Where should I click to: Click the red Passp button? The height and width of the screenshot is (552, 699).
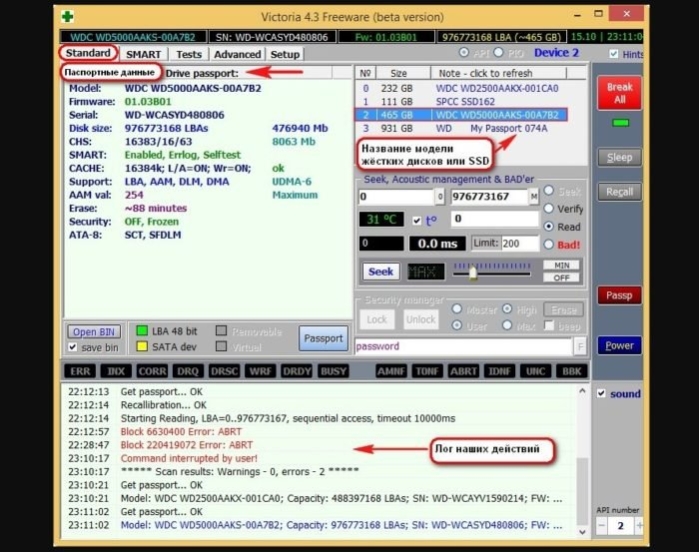(x=619, y=295)
